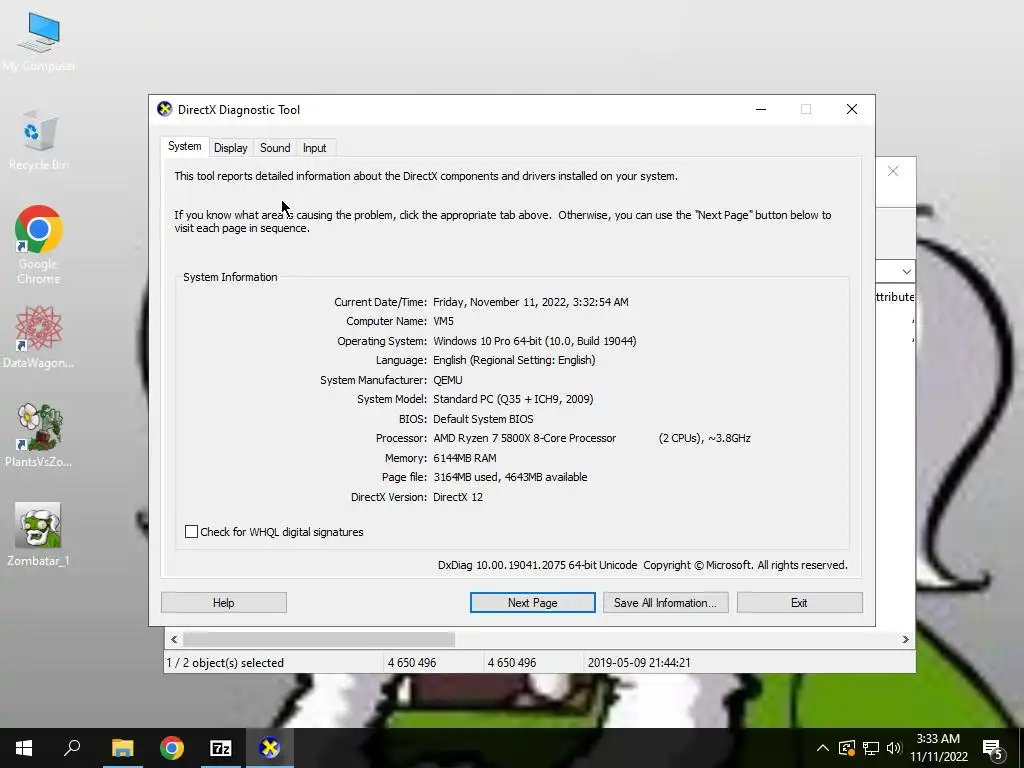
Task: Click the Exit button
Action: [x=799, y=603]
